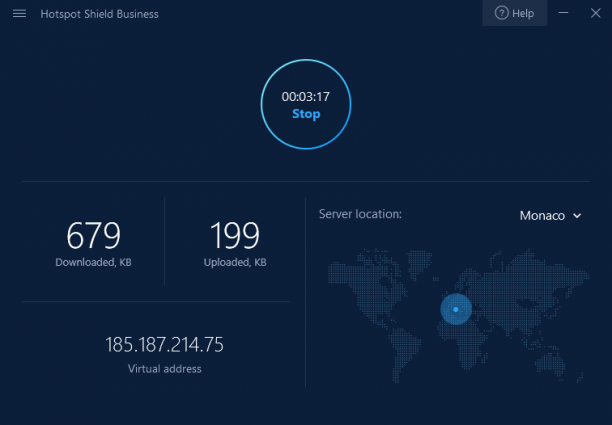Click the Help button
The width and height of the screenshot is (612, 425).
click(x=514, y=13)
